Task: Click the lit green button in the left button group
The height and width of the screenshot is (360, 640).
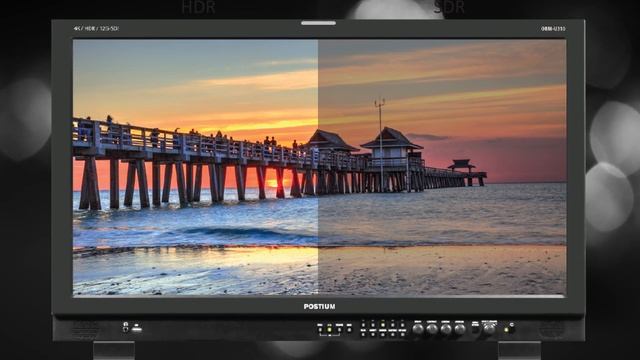Action: [329, 330]
